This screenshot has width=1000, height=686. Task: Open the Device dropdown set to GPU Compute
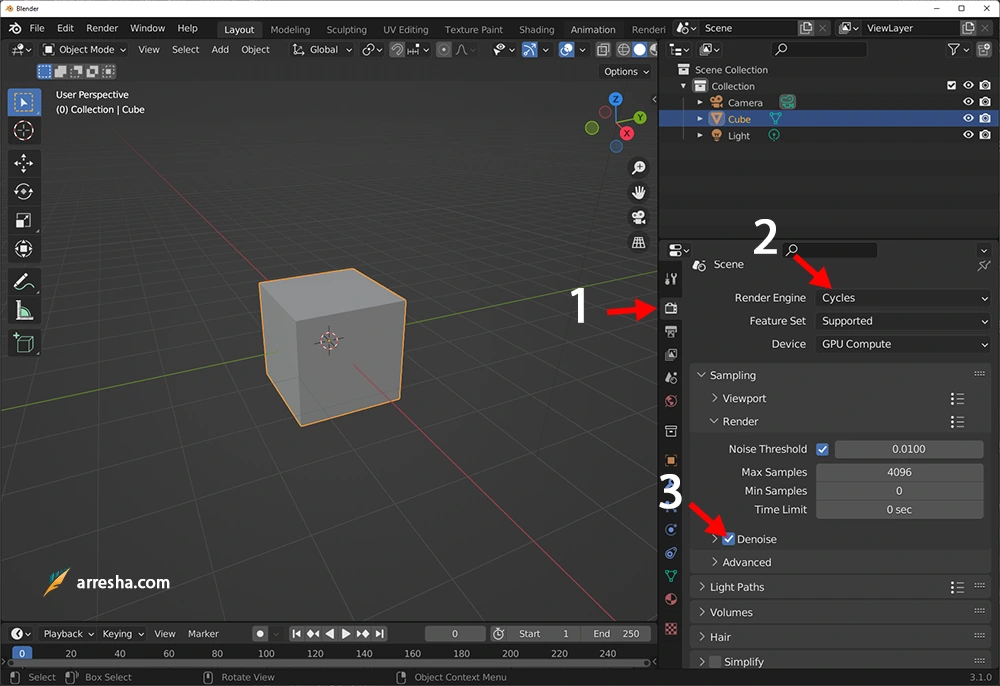[x=903, y=344]
